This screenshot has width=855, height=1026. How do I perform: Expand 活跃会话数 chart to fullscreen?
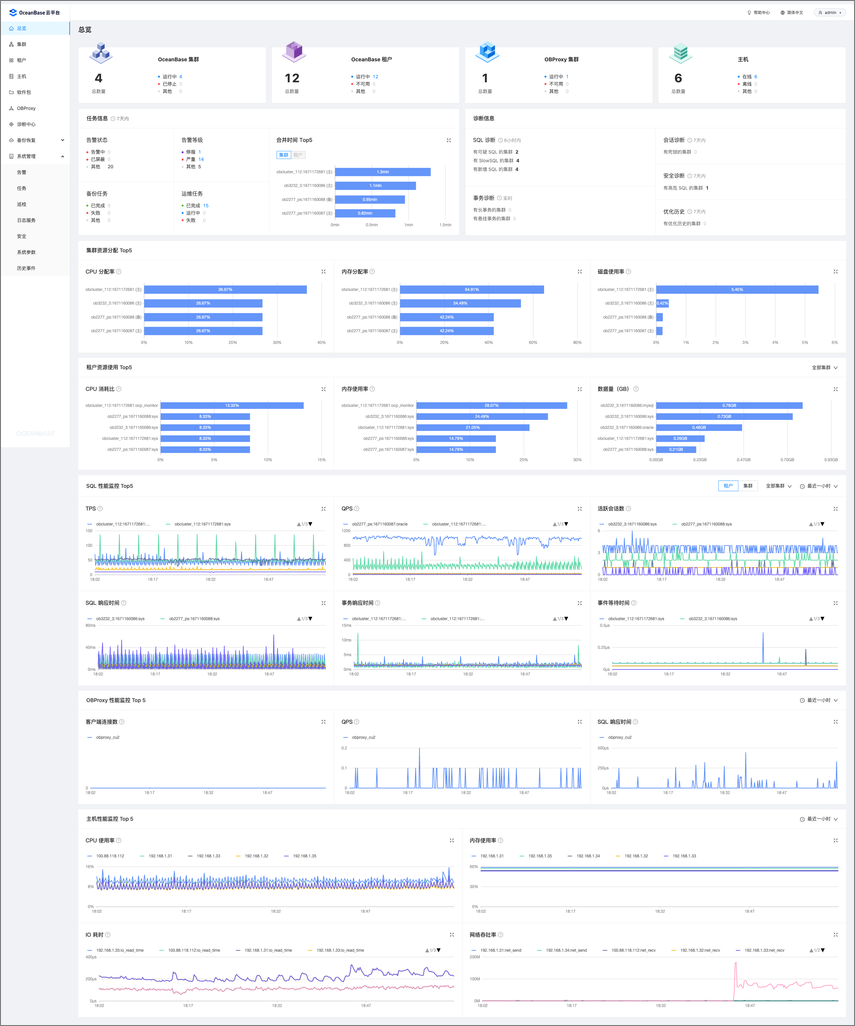point(835,508)
